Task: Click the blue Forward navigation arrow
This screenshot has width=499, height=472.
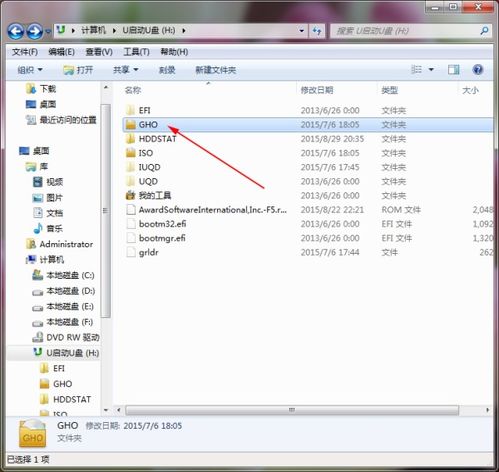Action: pos(35,31)
